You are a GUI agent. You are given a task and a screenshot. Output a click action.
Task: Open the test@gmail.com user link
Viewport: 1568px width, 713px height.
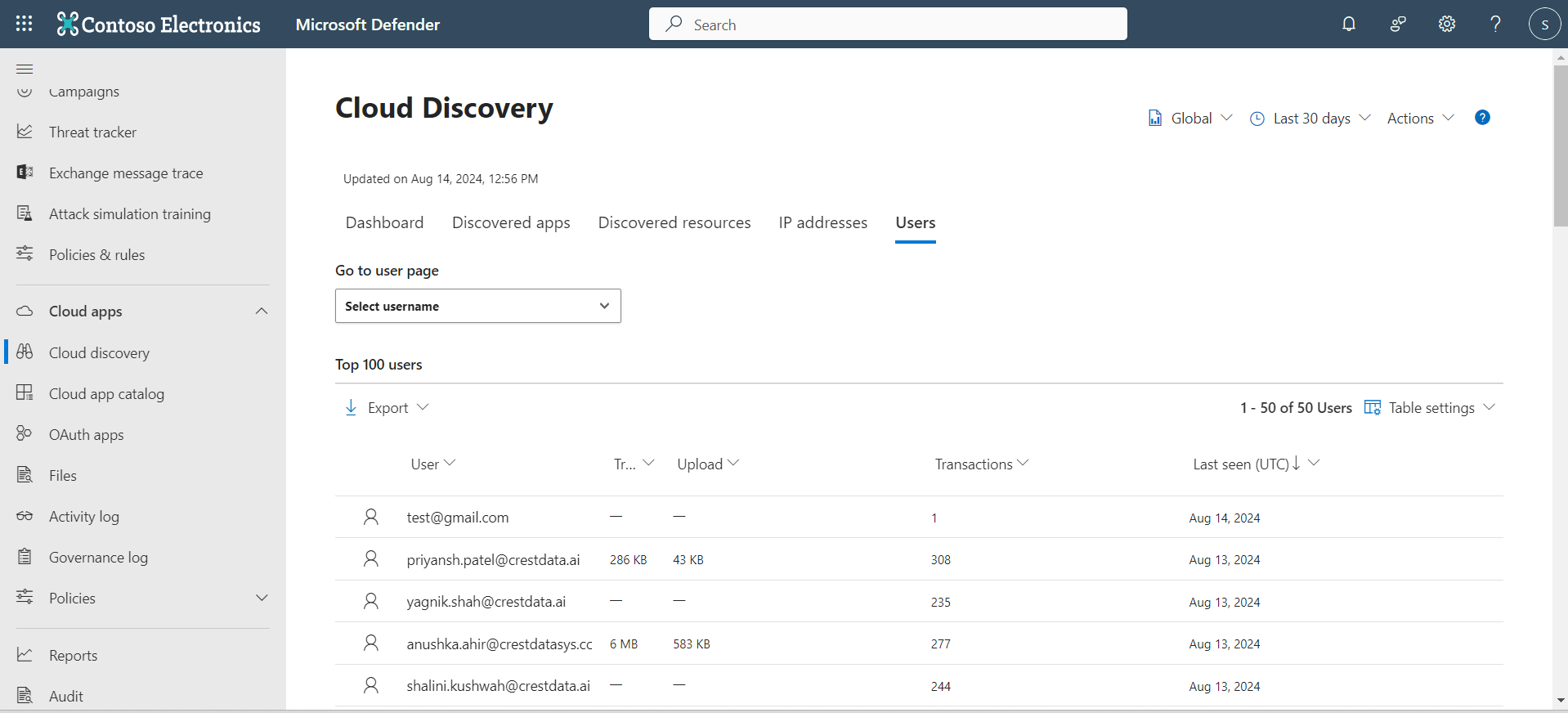458,517
